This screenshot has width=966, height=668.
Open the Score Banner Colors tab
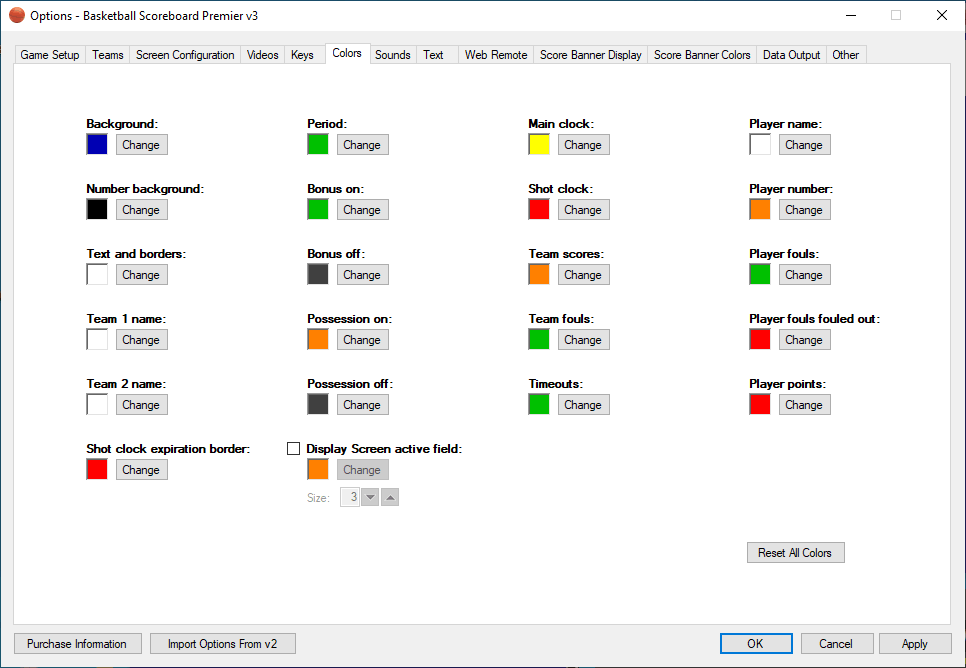(702, 55)
